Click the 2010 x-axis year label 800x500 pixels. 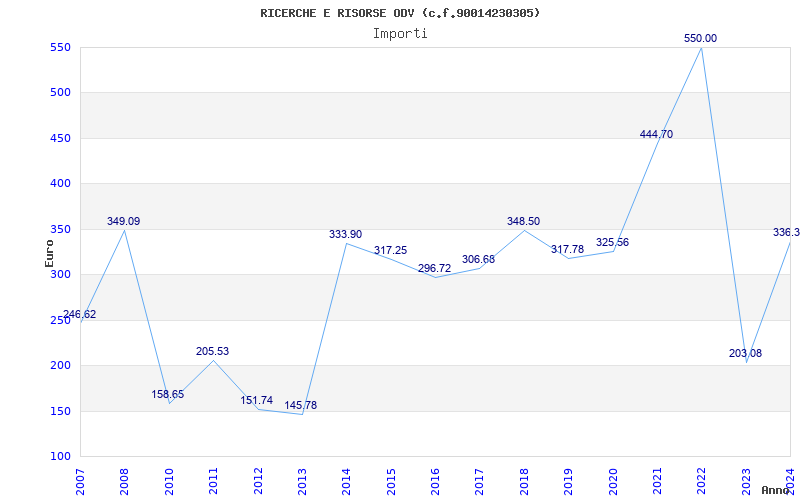tap(169, 481)
